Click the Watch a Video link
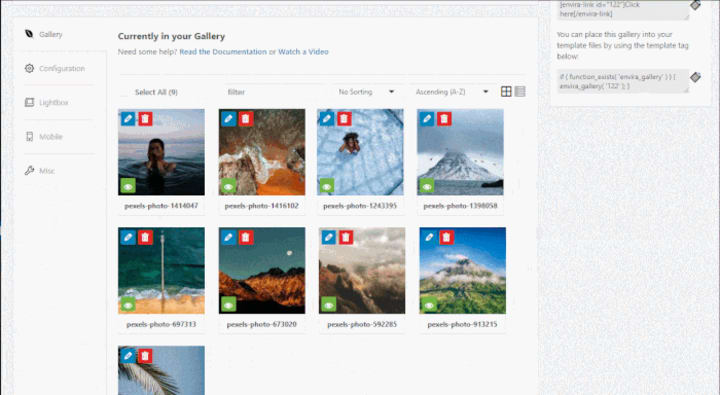Image resolution: width=720 pixels, height=395 pixels. 303,52
